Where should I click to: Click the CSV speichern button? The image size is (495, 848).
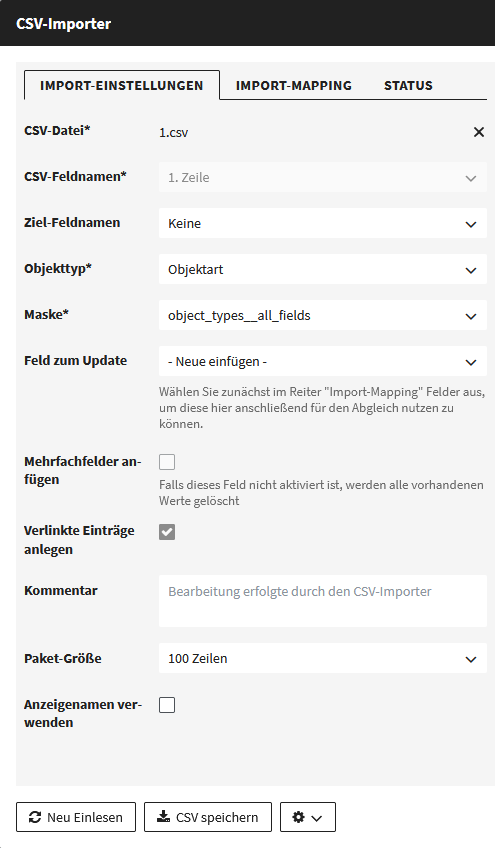(208, 817)
